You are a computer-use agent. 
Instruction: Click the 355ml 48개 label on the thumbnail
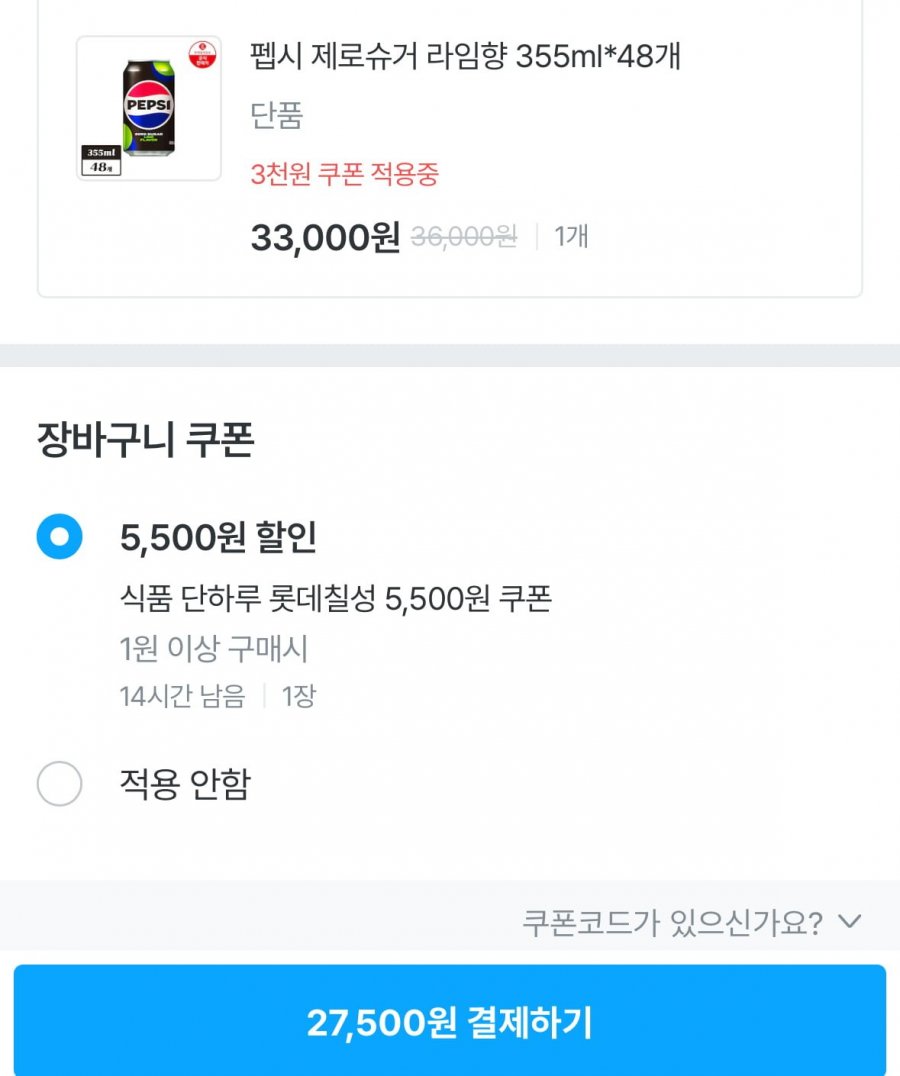point(101,160)
